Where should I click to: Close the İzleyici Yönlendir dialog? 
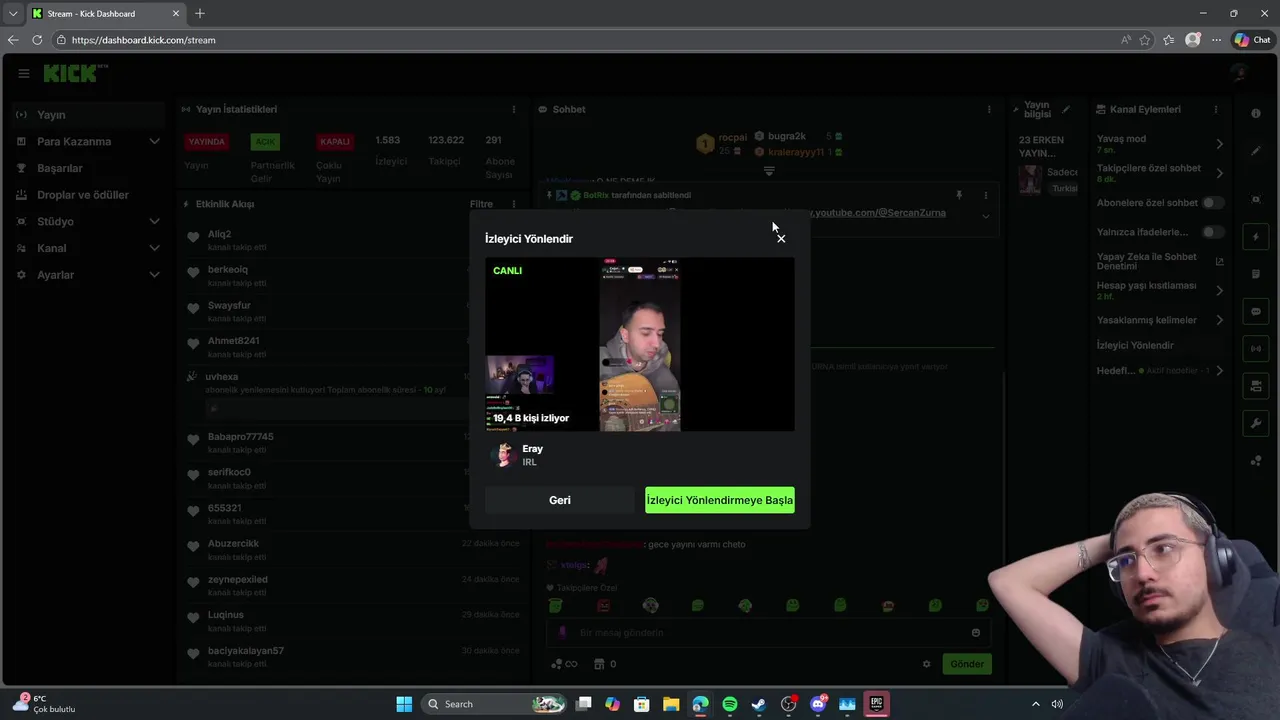[x=781, y=238]
